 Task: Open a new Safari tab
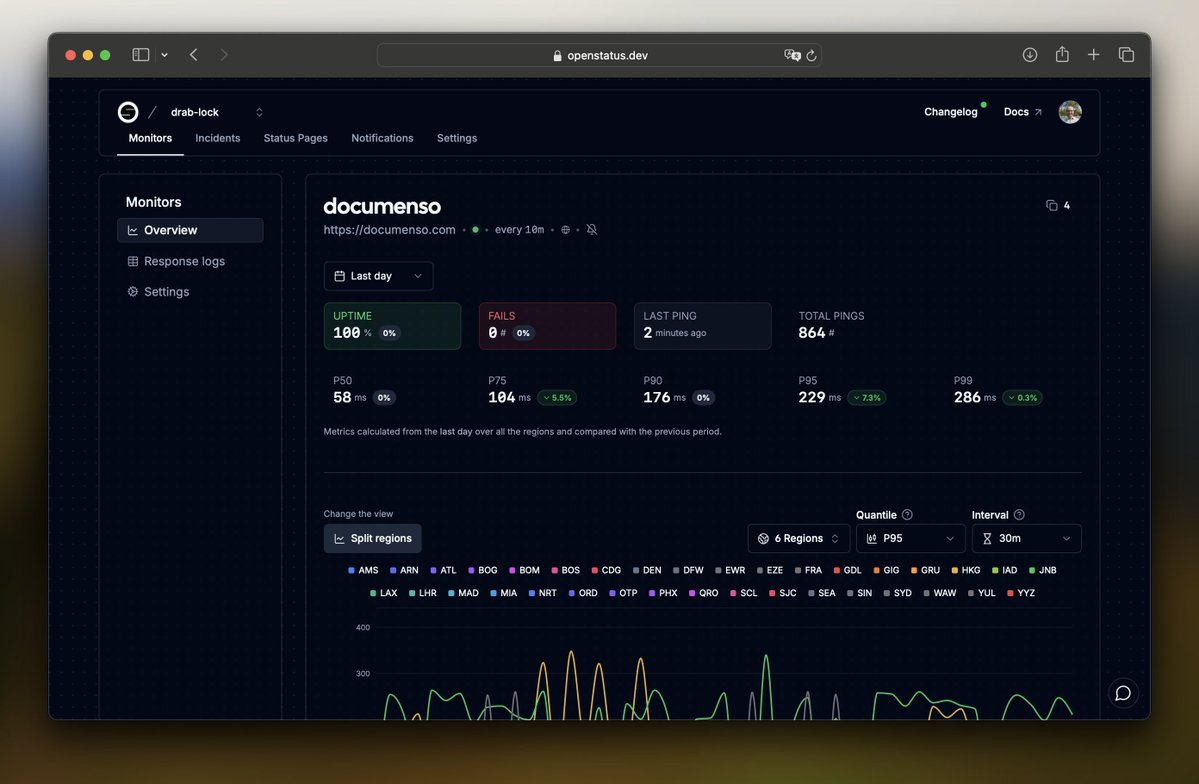pos(1093,54)
